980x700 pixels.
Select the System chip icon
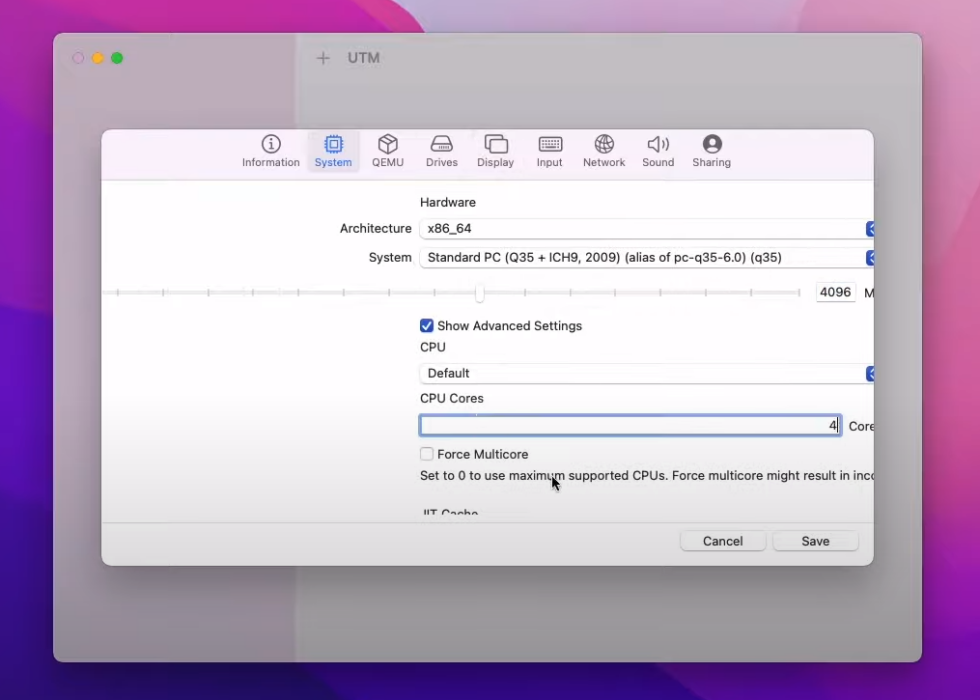point(333,145)
